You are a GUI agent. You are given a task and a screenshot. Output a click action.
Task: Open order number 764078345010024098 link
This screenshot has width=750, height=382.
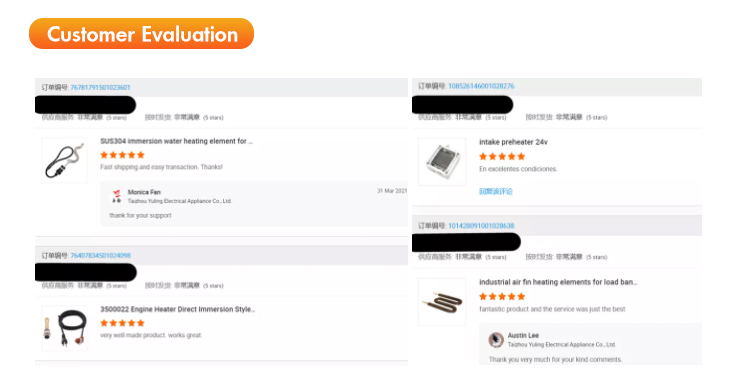click(x=100, y=256)
